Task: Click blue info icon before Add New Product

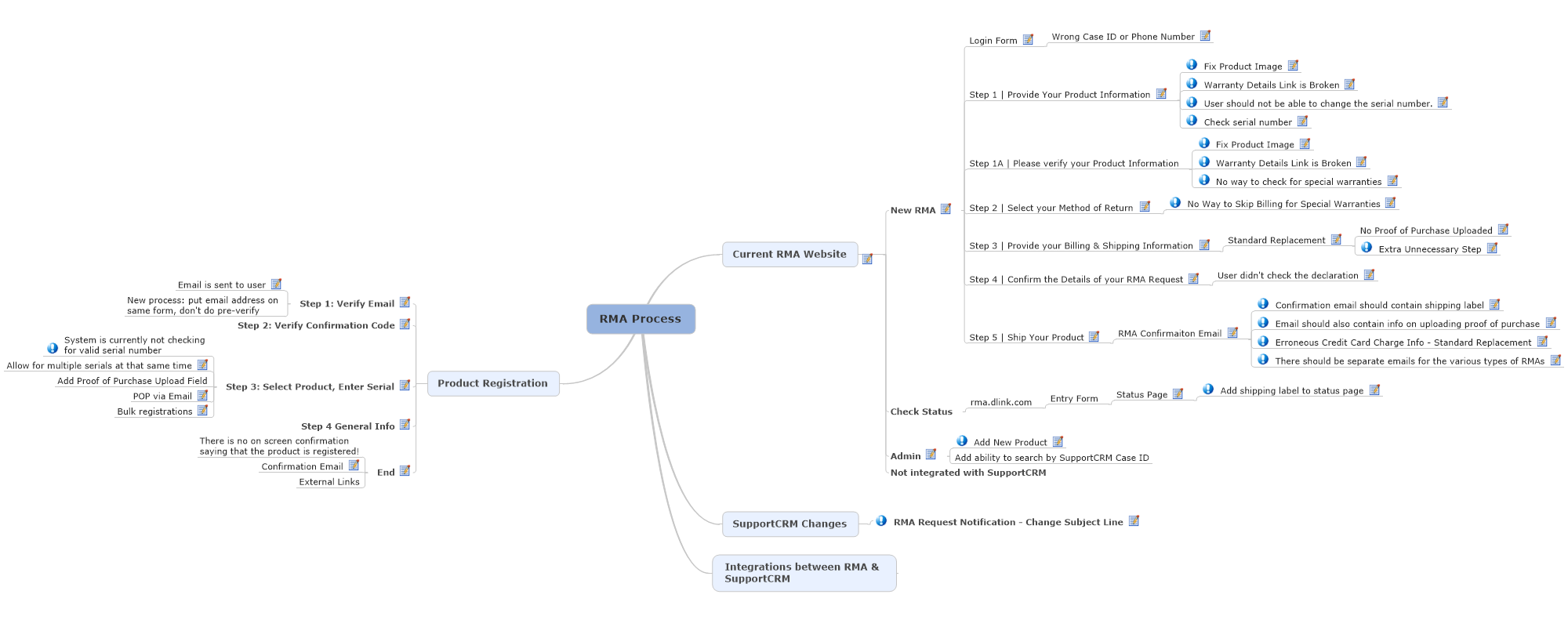Action: tap(962, 441)
